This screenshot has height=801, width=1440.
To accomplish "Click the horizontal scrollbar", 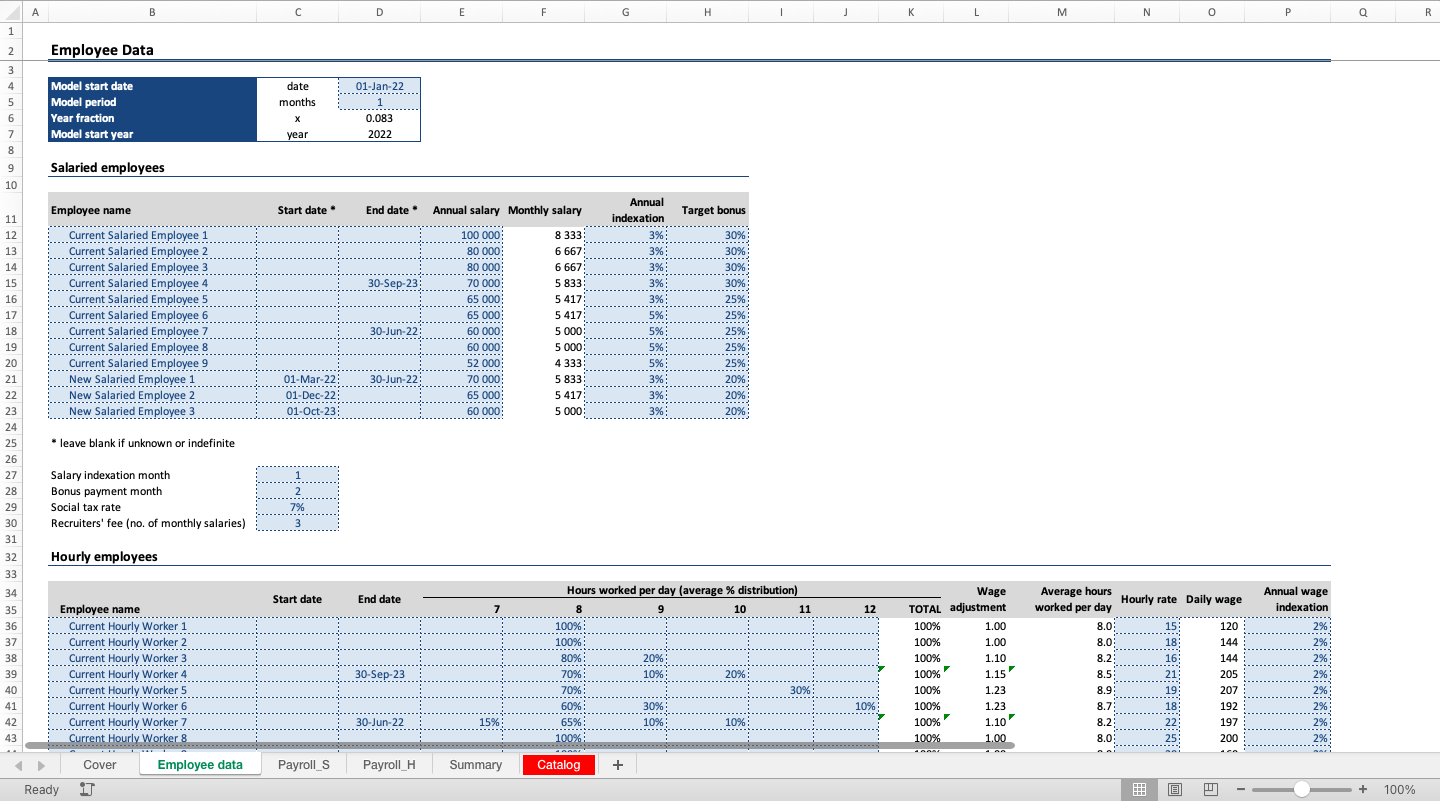I will click(x=520, y=745).
